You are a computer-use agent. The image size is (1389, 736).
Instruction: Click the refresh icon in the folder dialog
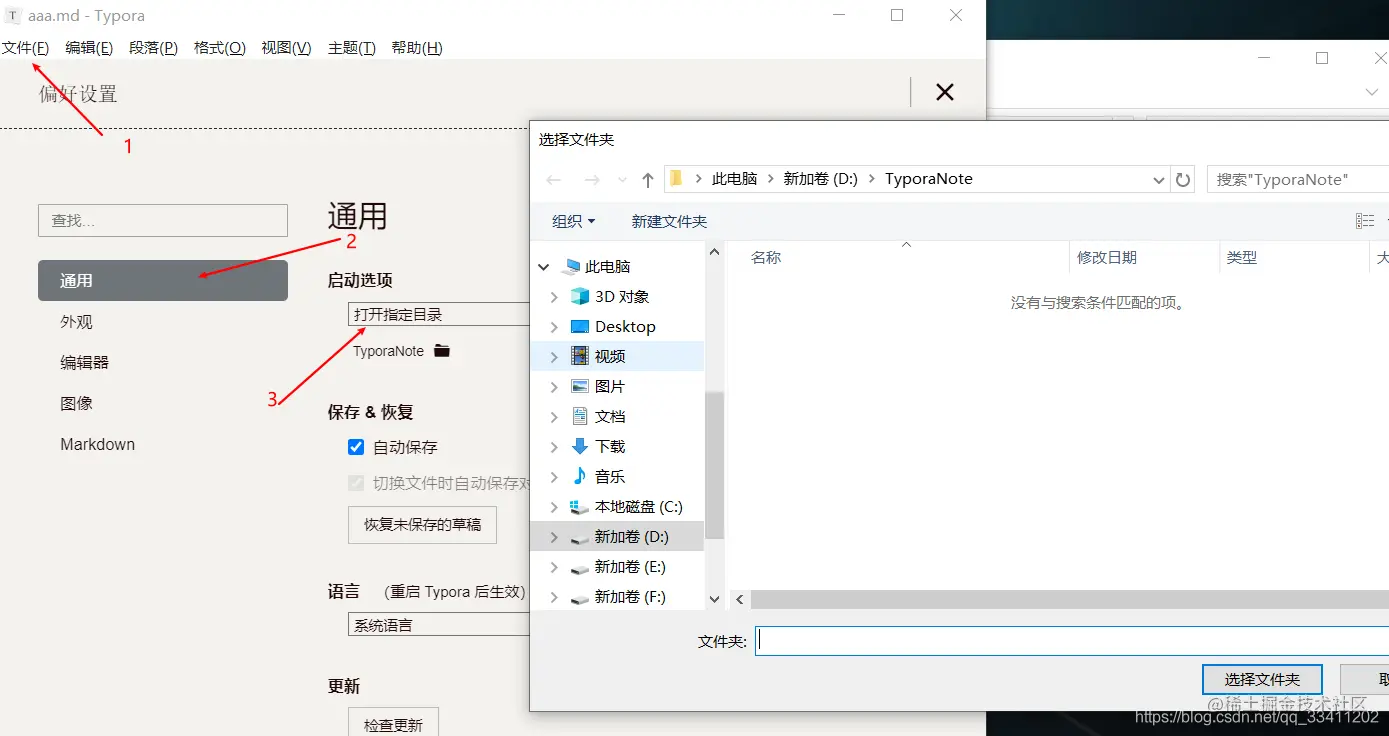[x=1182, y=178]
